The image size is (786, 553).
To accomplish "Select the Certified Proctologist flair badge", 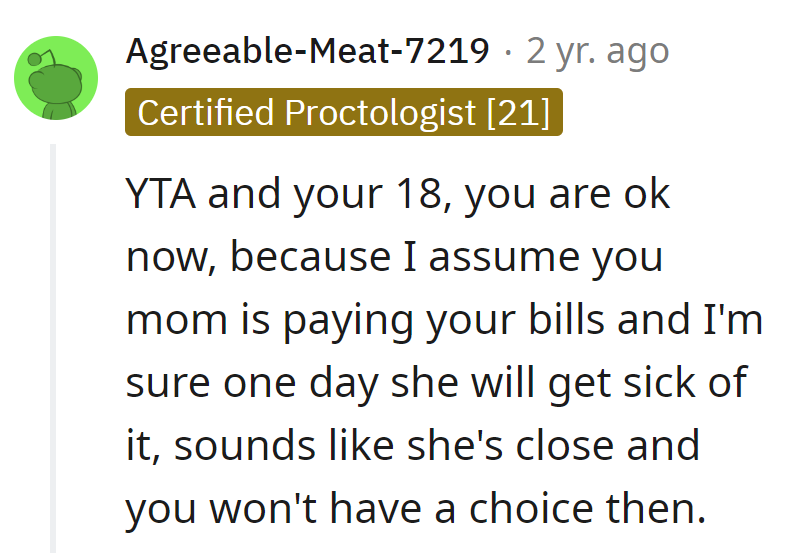I will pyautogui.click(x=344, y=112).
